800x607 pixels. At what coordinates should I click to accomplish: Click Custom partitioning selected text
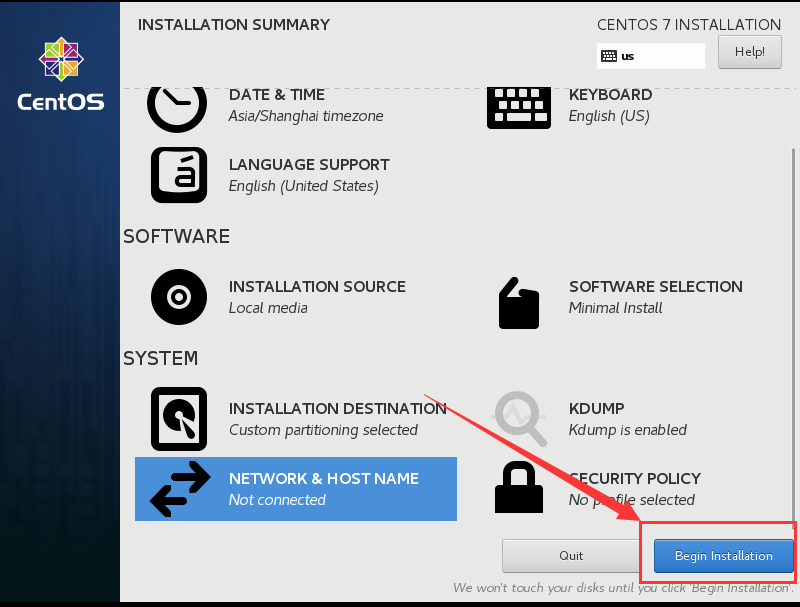click(323, 430)
